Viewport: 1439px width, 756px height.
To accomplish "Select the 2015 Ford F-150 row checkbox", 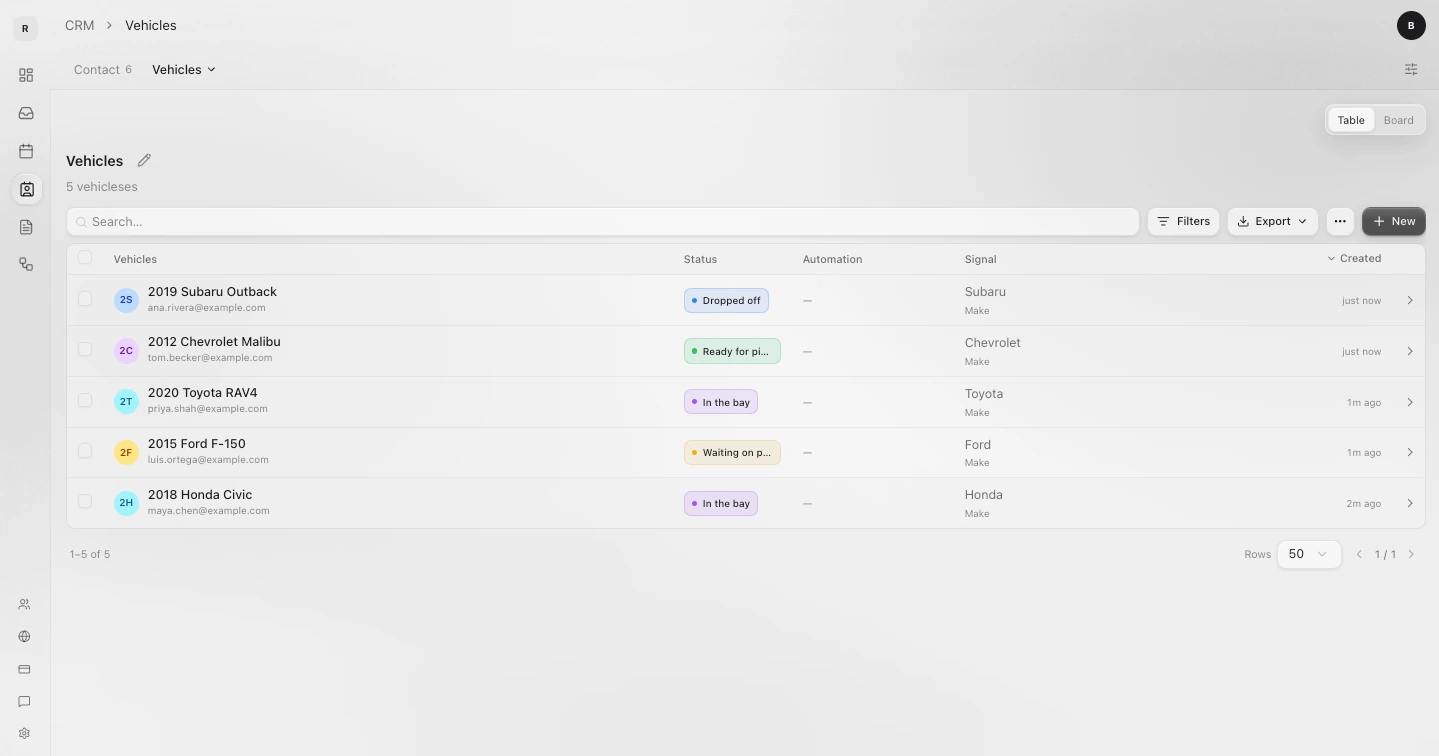I will pos(85,451).
